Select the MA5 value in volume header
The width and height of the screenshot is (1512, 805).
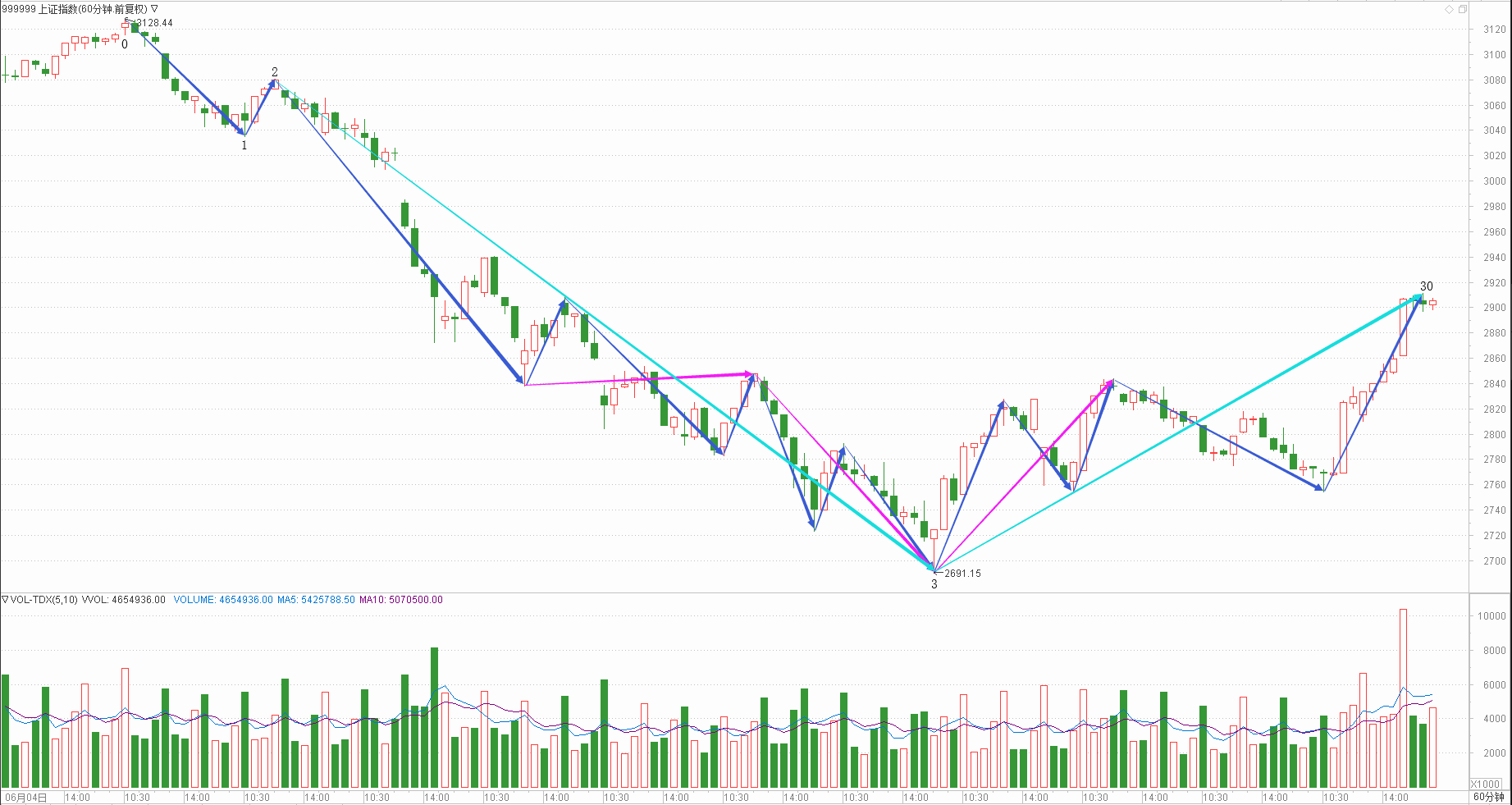[316, 600]
